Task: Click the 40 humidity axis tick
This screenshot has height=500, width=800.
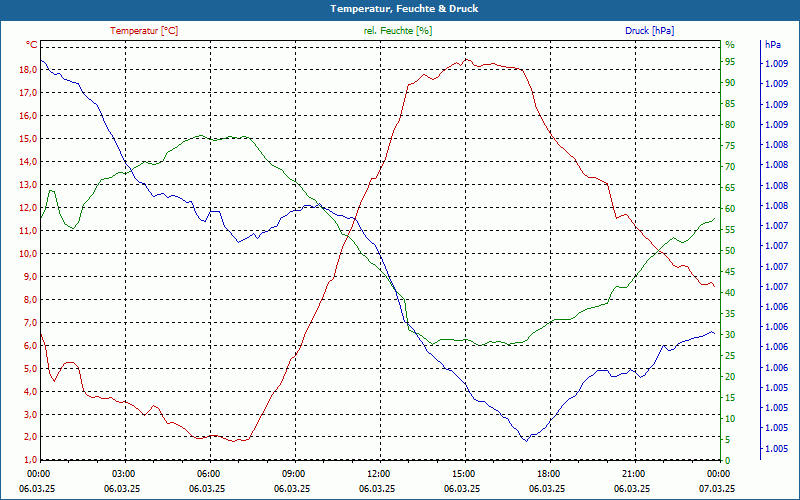Action: 730,292
